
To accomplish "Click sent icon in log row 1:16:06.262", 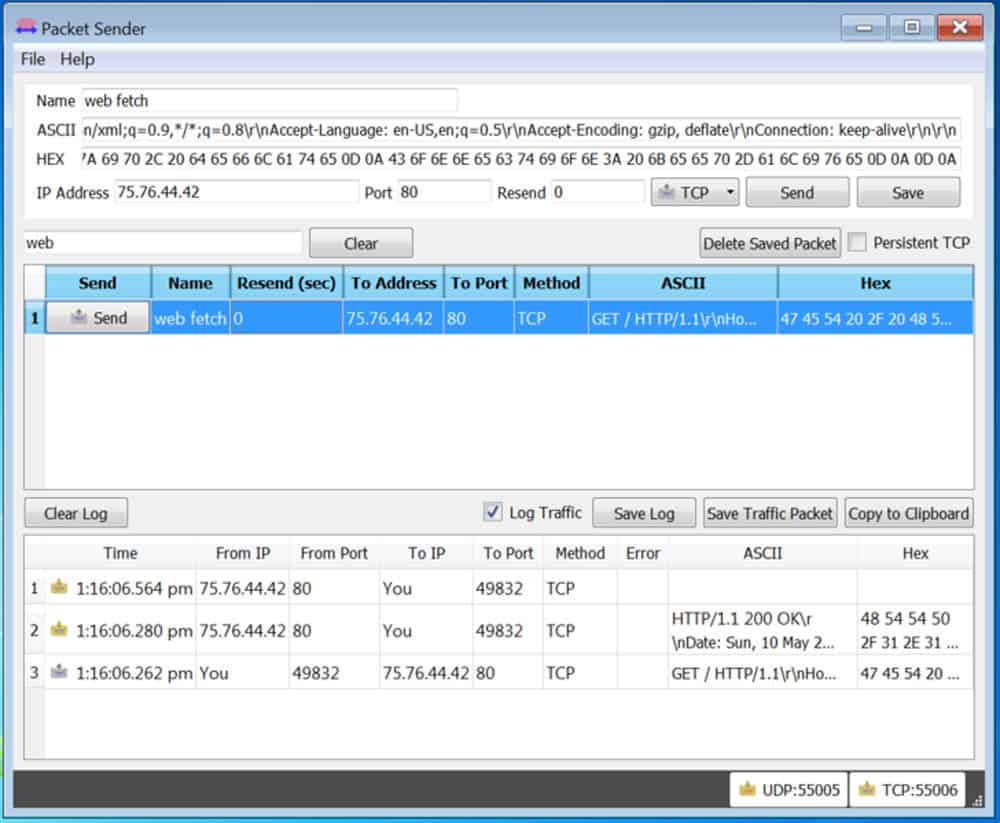I will 59,672.
